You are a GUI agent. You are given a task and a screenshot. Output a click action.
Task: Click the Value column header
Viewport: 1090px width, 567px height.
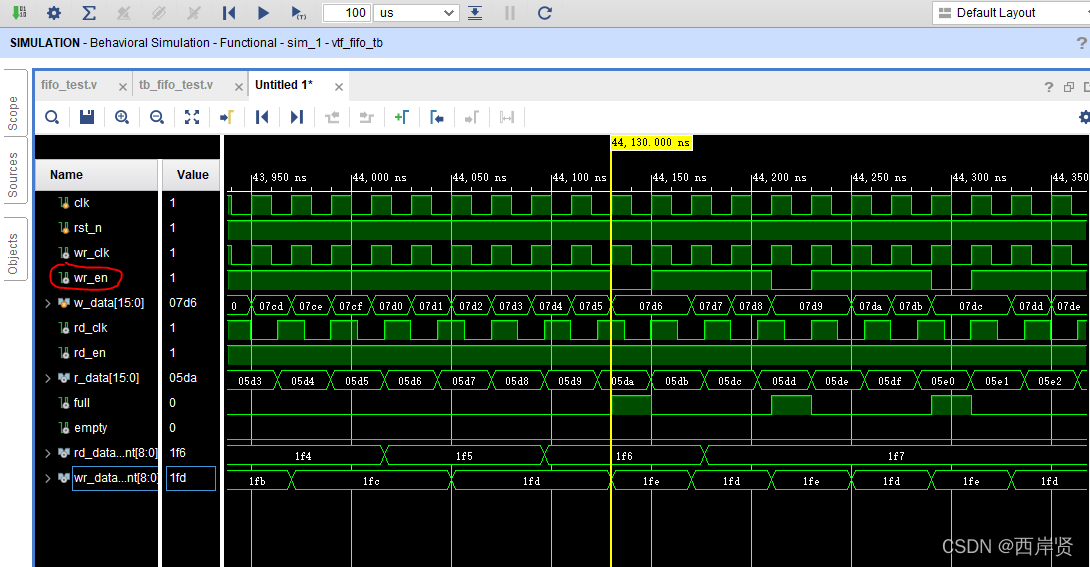coord(191,175)
